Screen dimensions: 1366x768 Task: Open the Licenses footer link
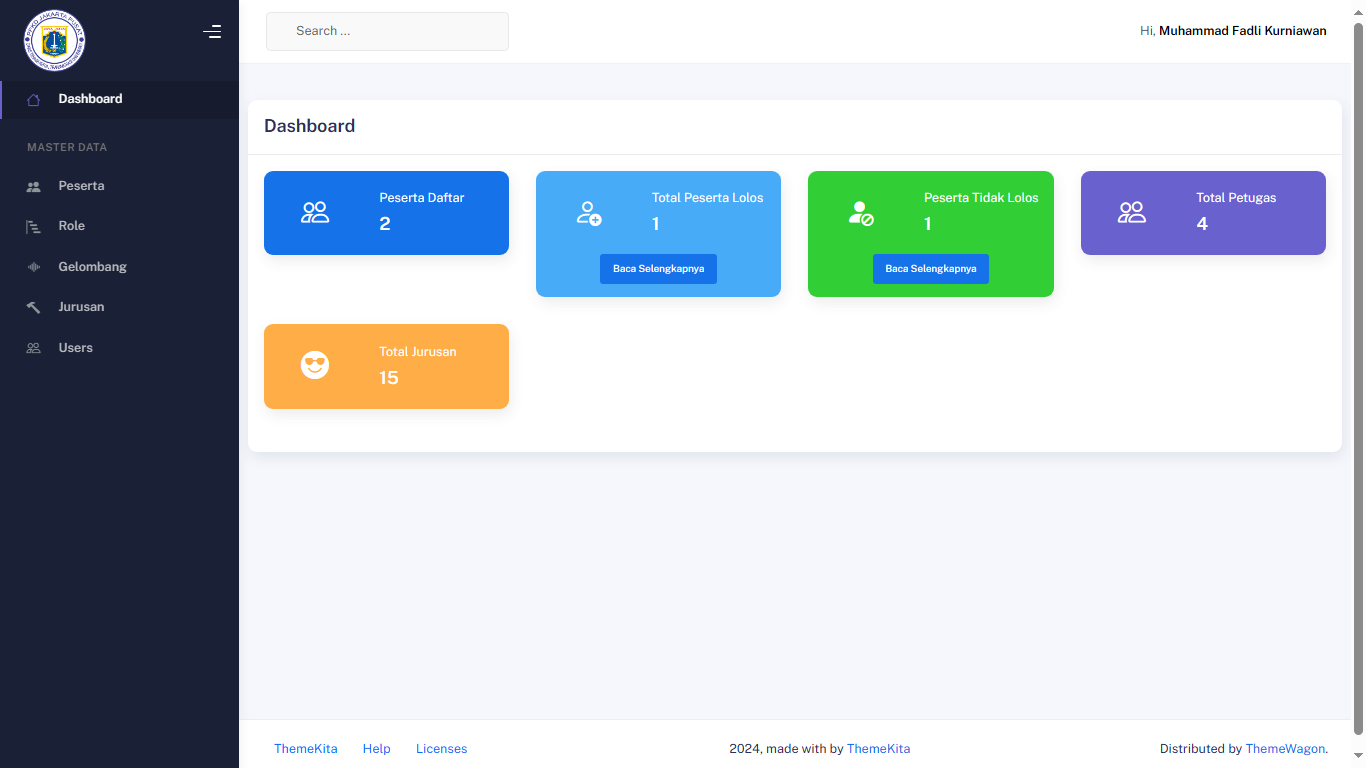[x=441, y=749]
